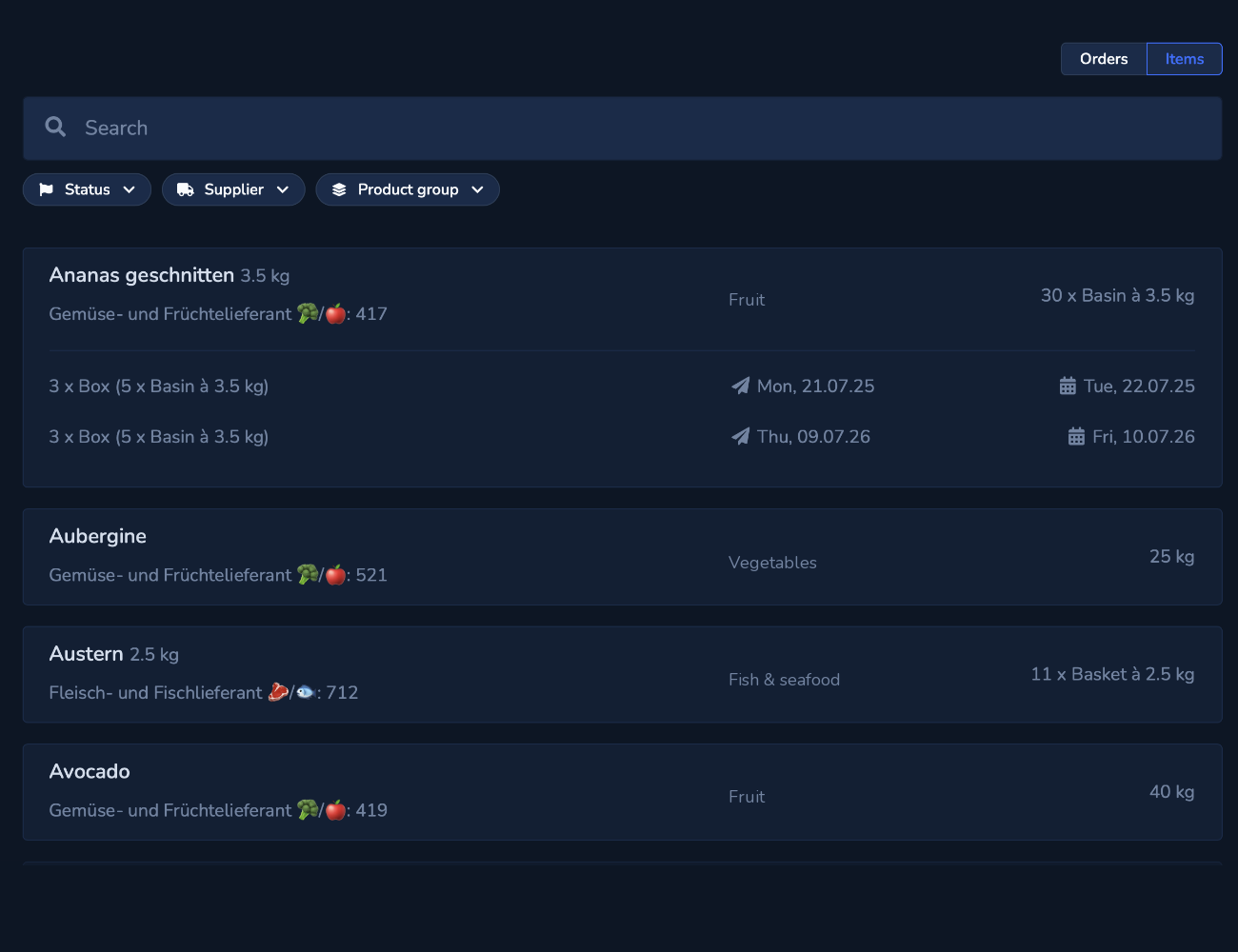This screenshot has height=952, width=1238.
Task: Click the fish emoji in the Austern row
Action: pos(306,692)
